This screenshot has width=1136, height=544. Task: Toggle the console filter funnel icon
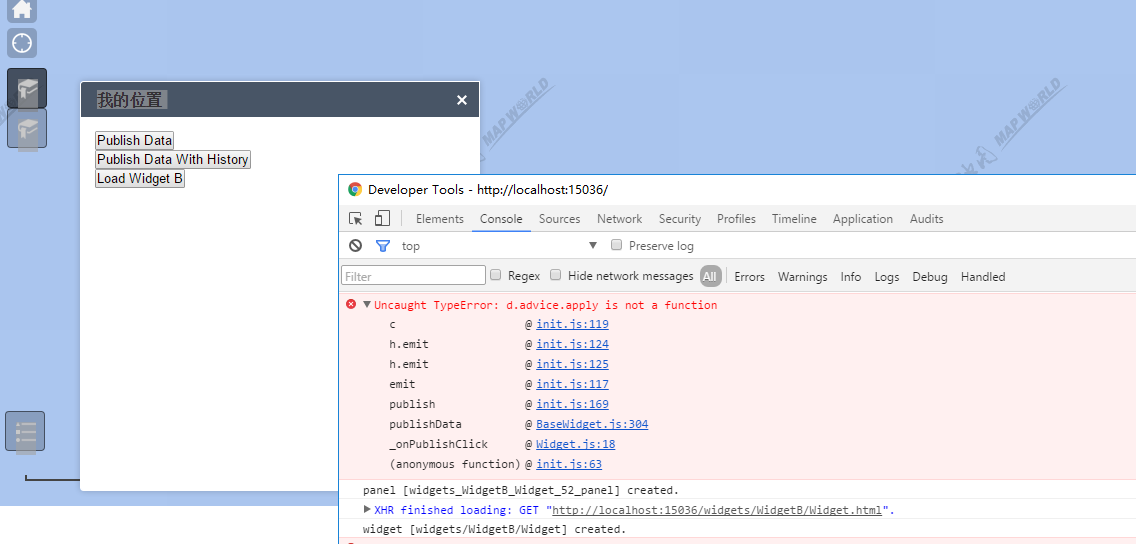point(382,246)
